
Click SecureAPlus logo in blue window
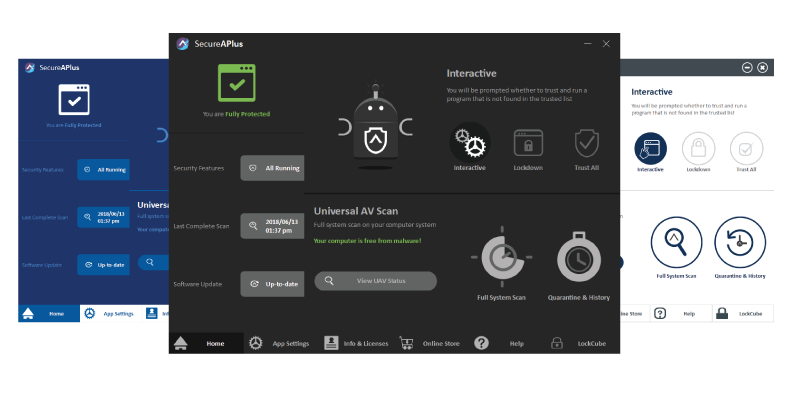30,67
